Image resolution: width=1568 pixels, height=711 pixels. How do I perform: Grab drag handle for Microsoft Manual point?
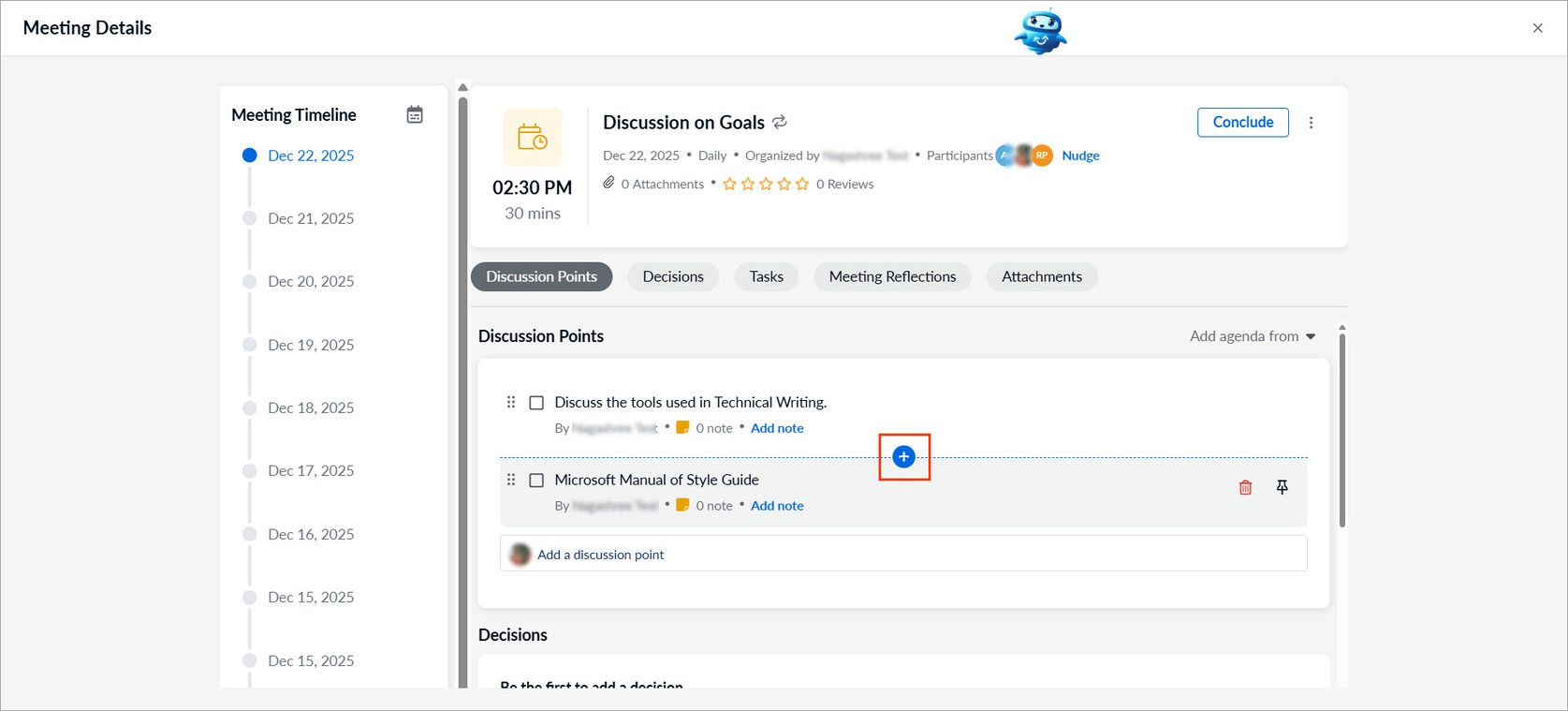(x=511, y=480)
